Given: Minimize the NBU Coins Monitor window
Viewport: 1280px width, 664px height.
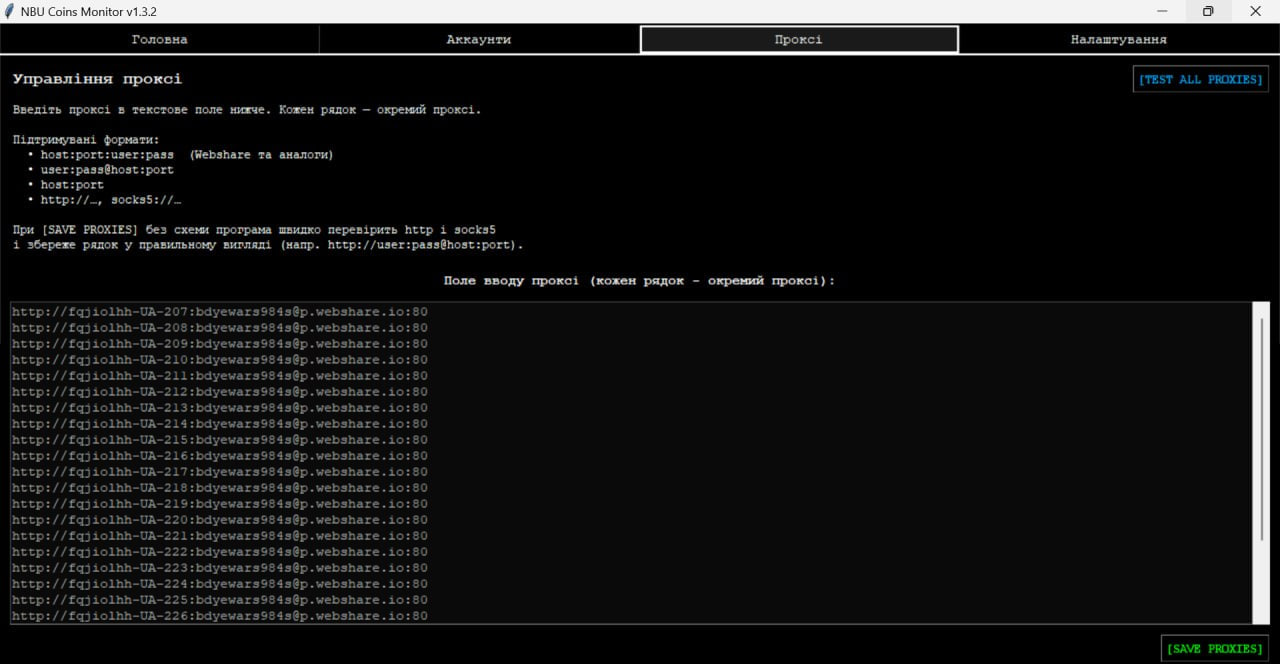Looking at the screenshot, I should [x=1163, y=11].
